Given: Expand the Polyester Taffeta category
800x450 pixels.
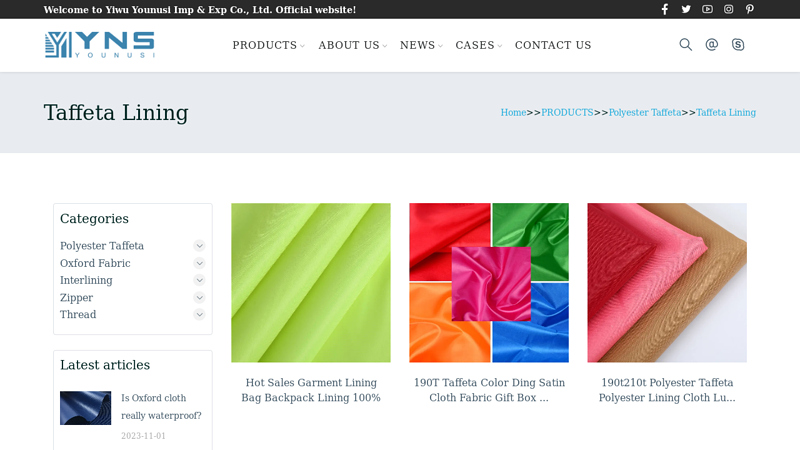Looking at the screenshot, I should [199, 246].
